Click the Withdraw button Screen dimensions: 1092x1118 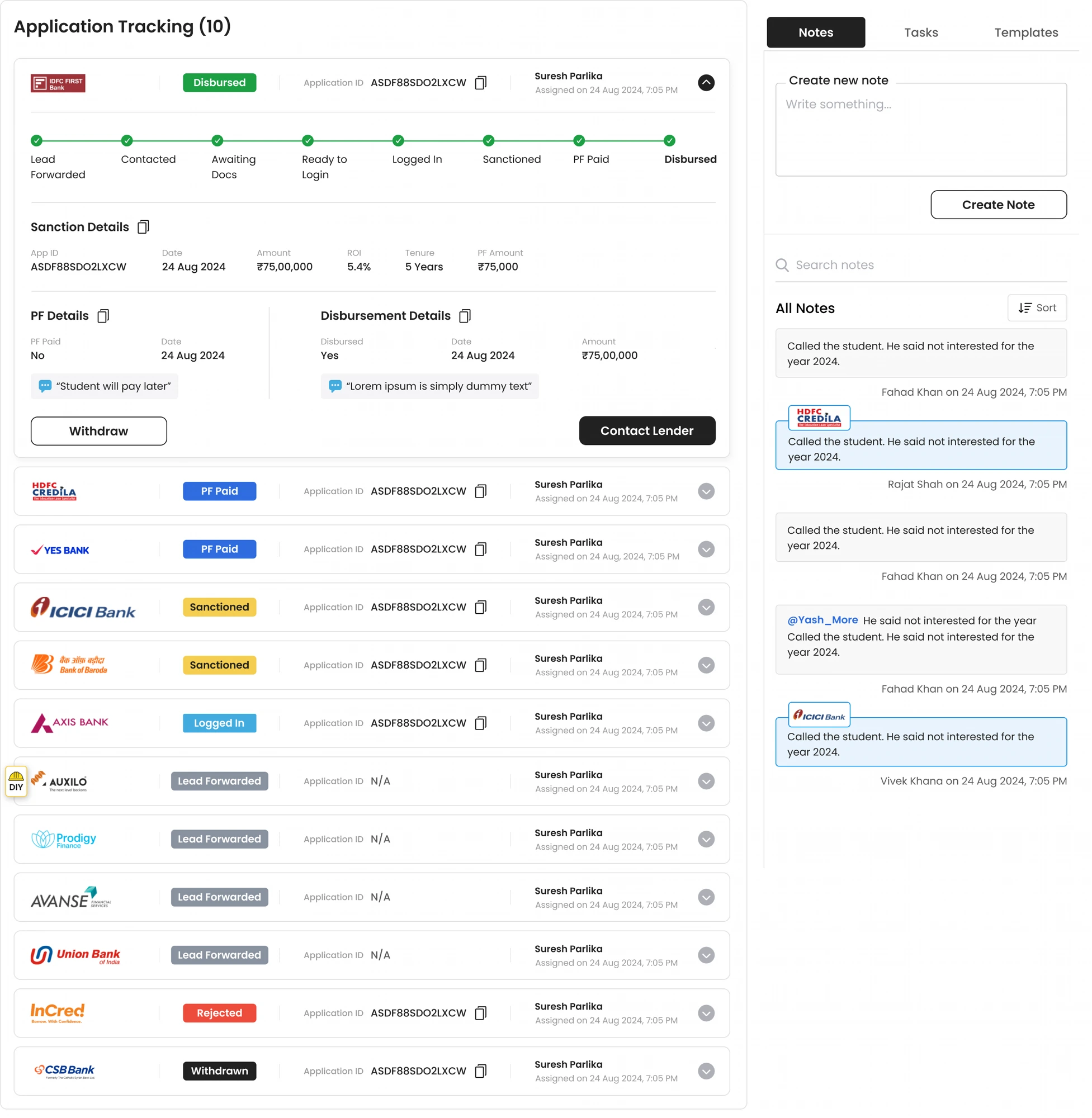98,431
